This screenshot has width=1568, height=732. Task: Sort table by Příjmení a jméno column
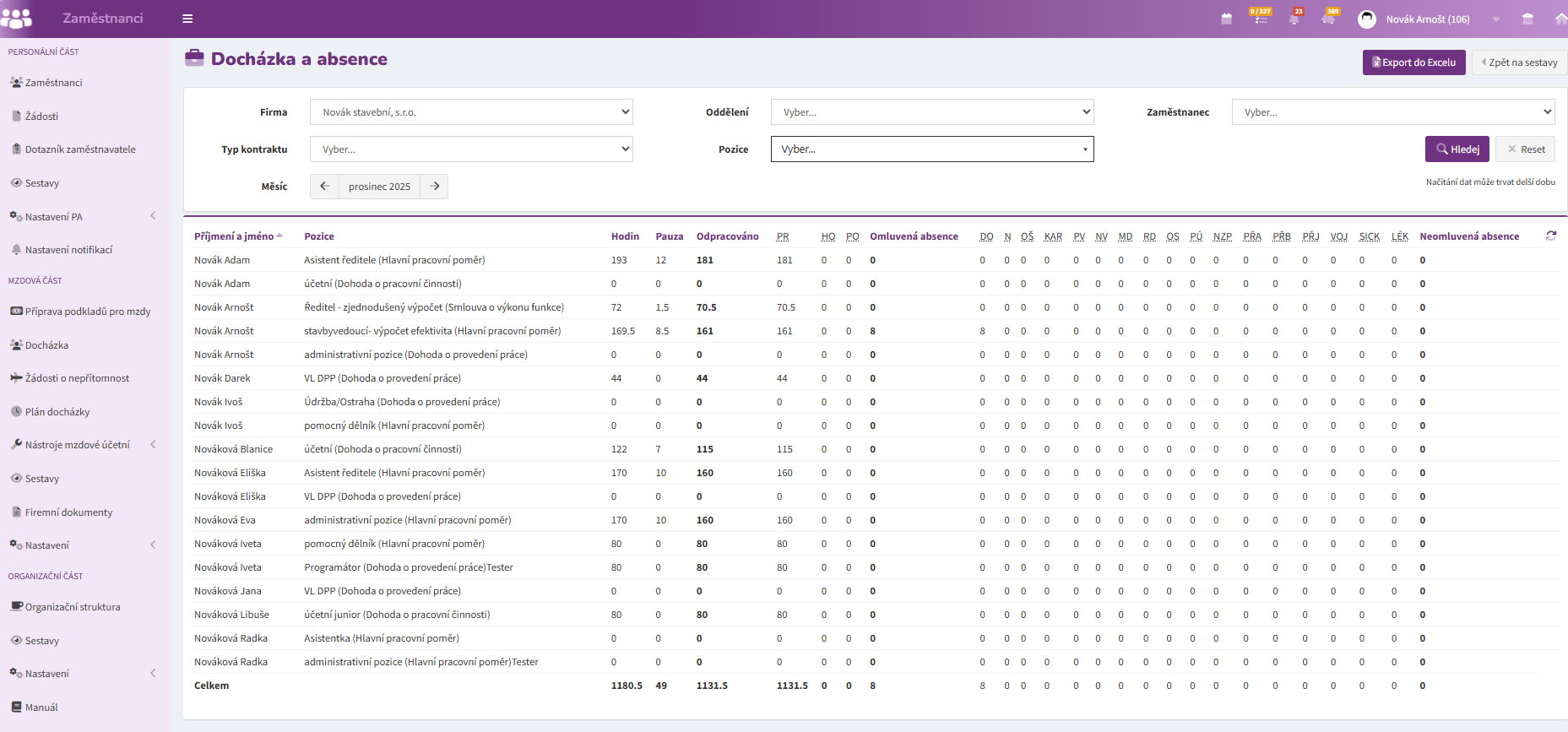[234, 236]
